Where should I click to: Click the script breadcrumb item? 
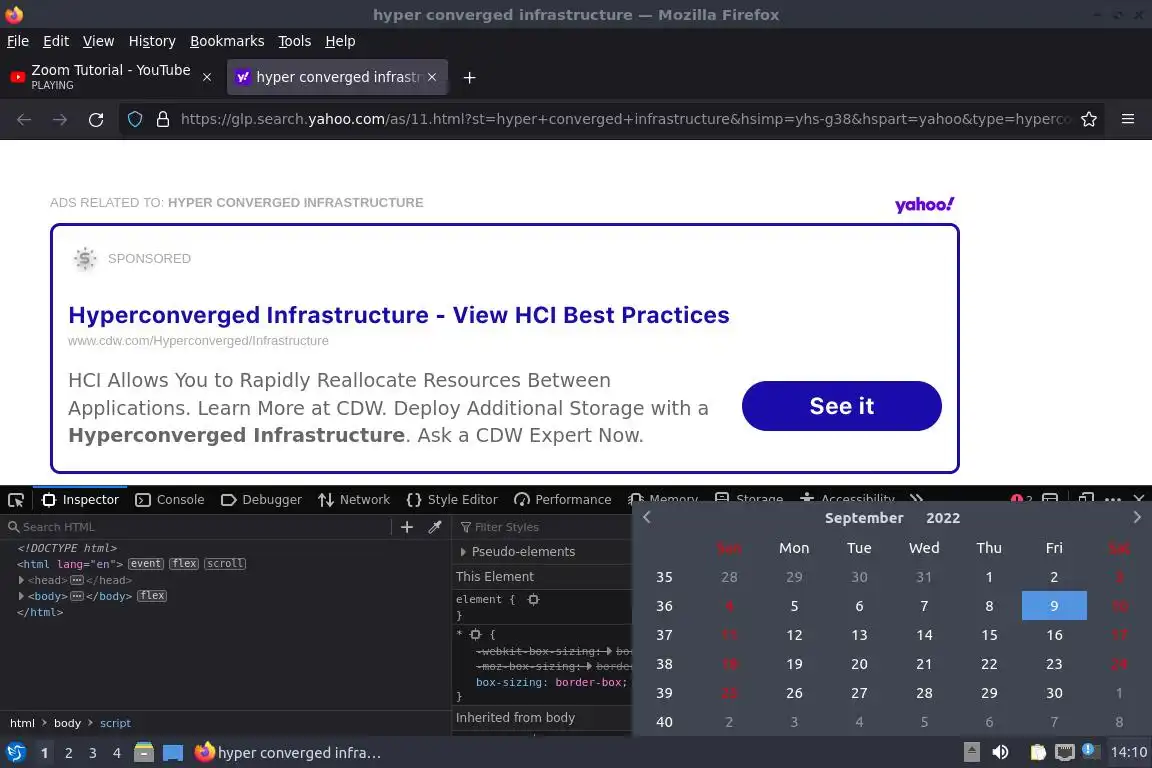[115, 723]
